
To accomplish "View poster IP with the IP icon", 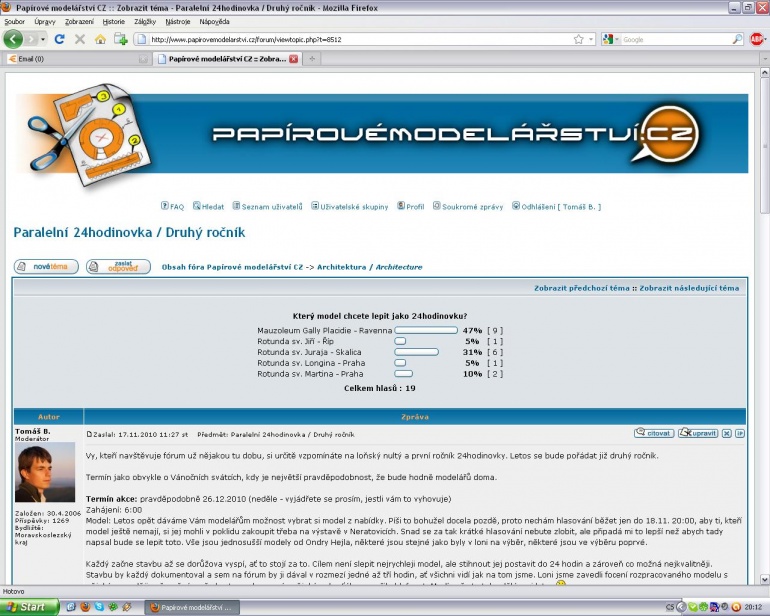I will pos(740,433).
